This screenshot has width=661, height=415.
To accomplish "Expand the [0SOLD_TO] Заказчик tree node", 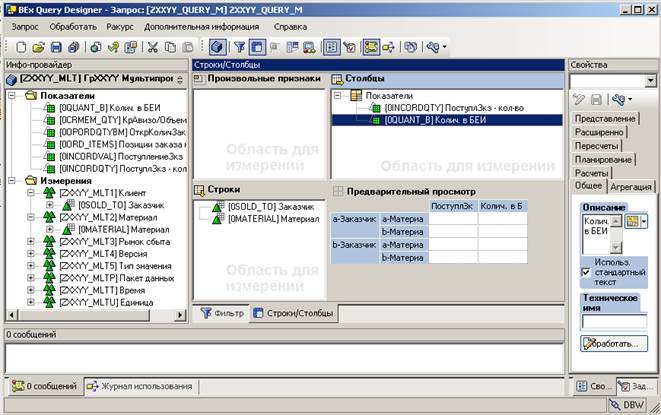I will [x=50, y=205].
